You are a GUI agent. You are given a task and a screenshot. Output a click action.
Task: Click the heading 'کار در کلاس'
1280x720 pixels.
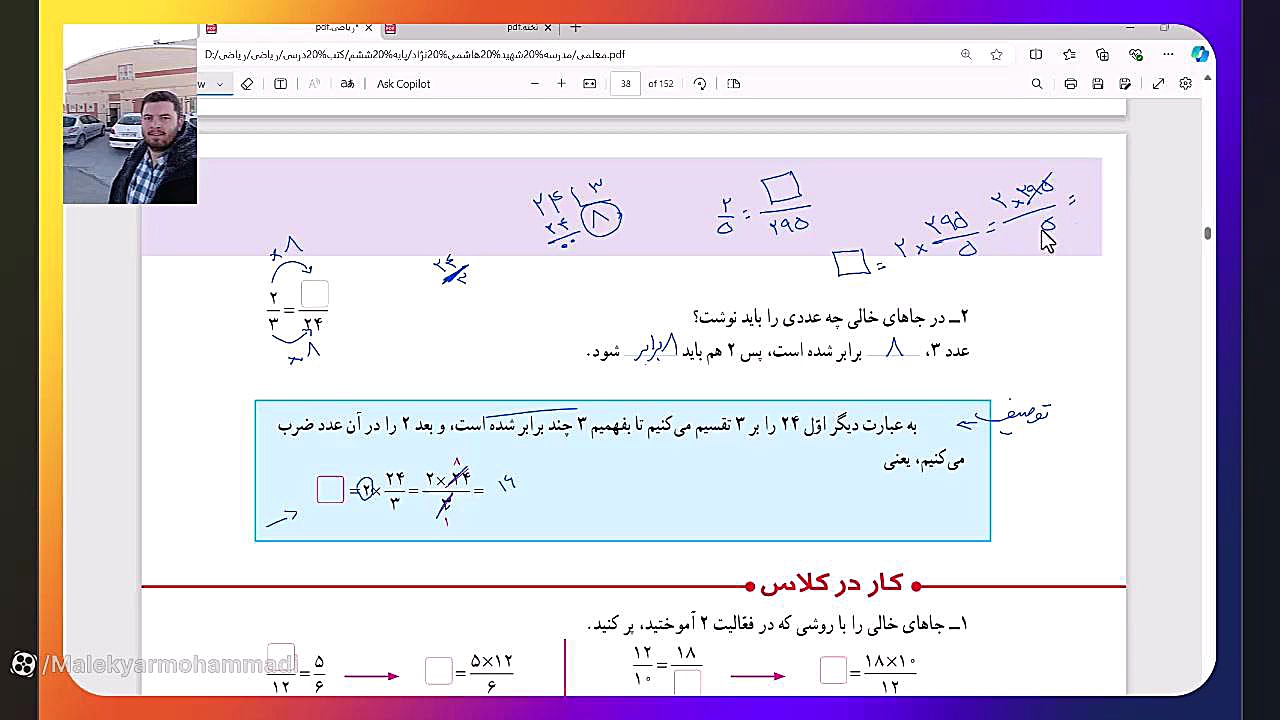[831, 584]
